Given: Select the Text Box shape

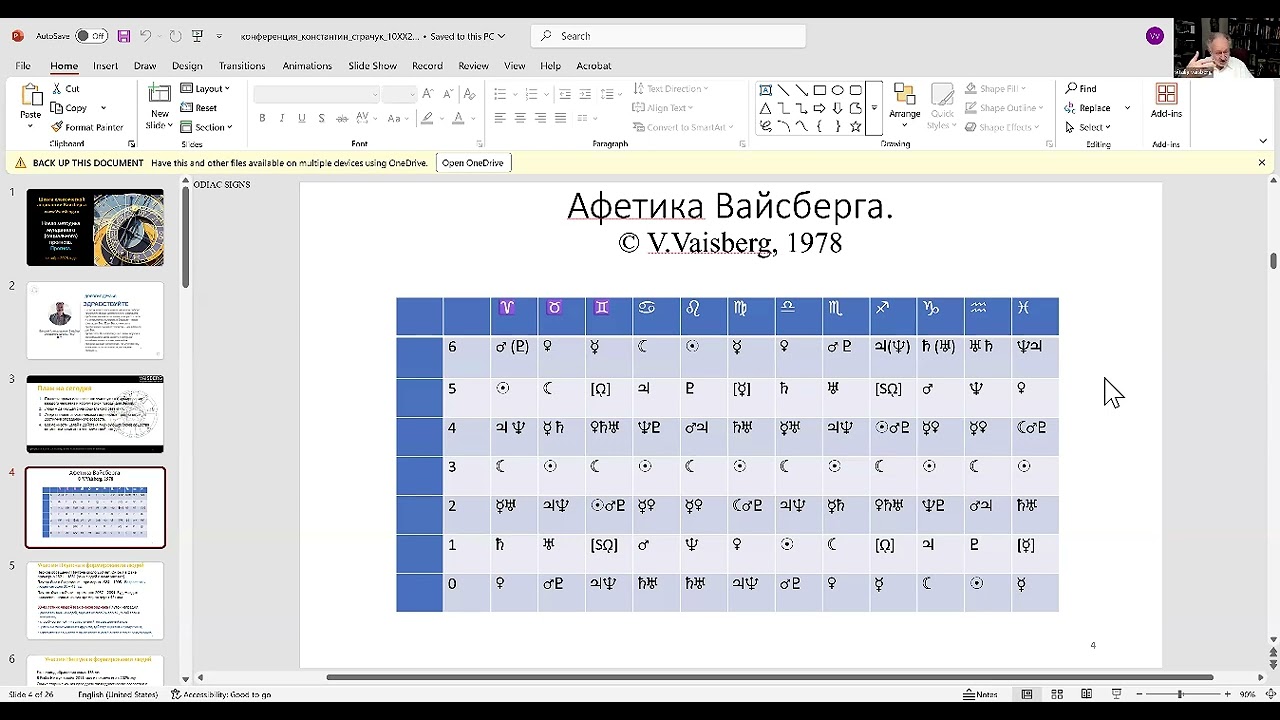Looking at the screenshot, I should point(765,90).
